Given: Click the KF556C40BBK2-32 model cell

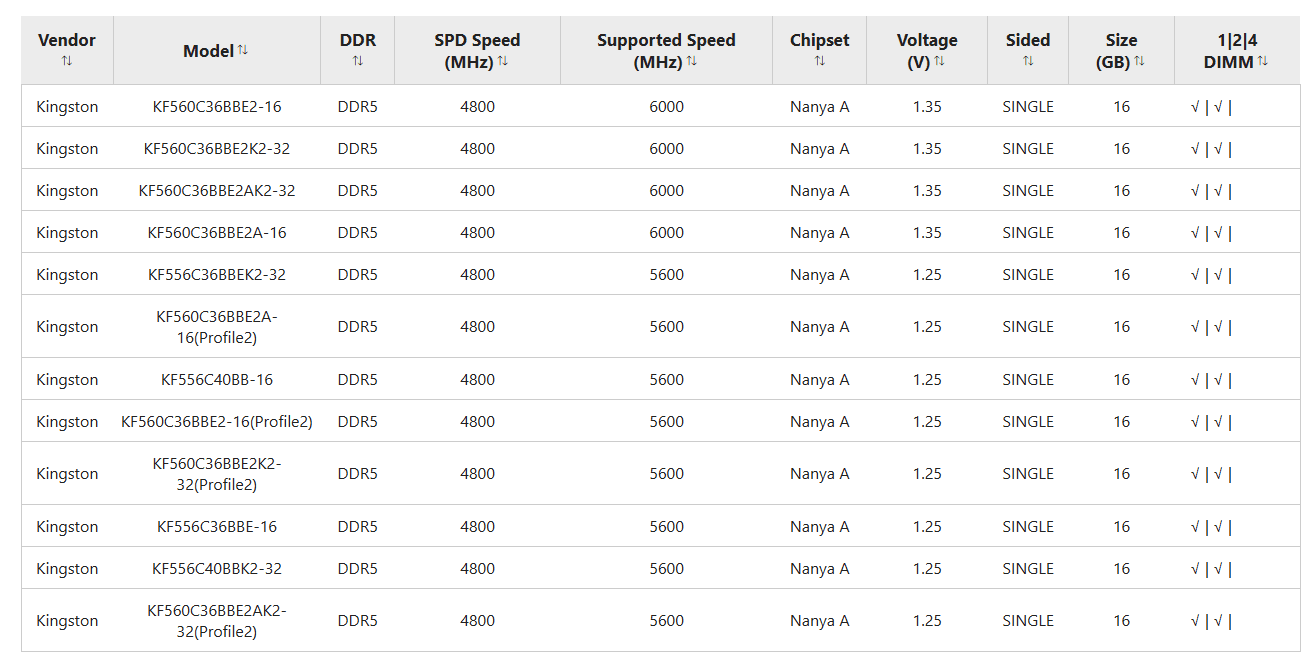Looking at the screenshot, I should 217,568.
